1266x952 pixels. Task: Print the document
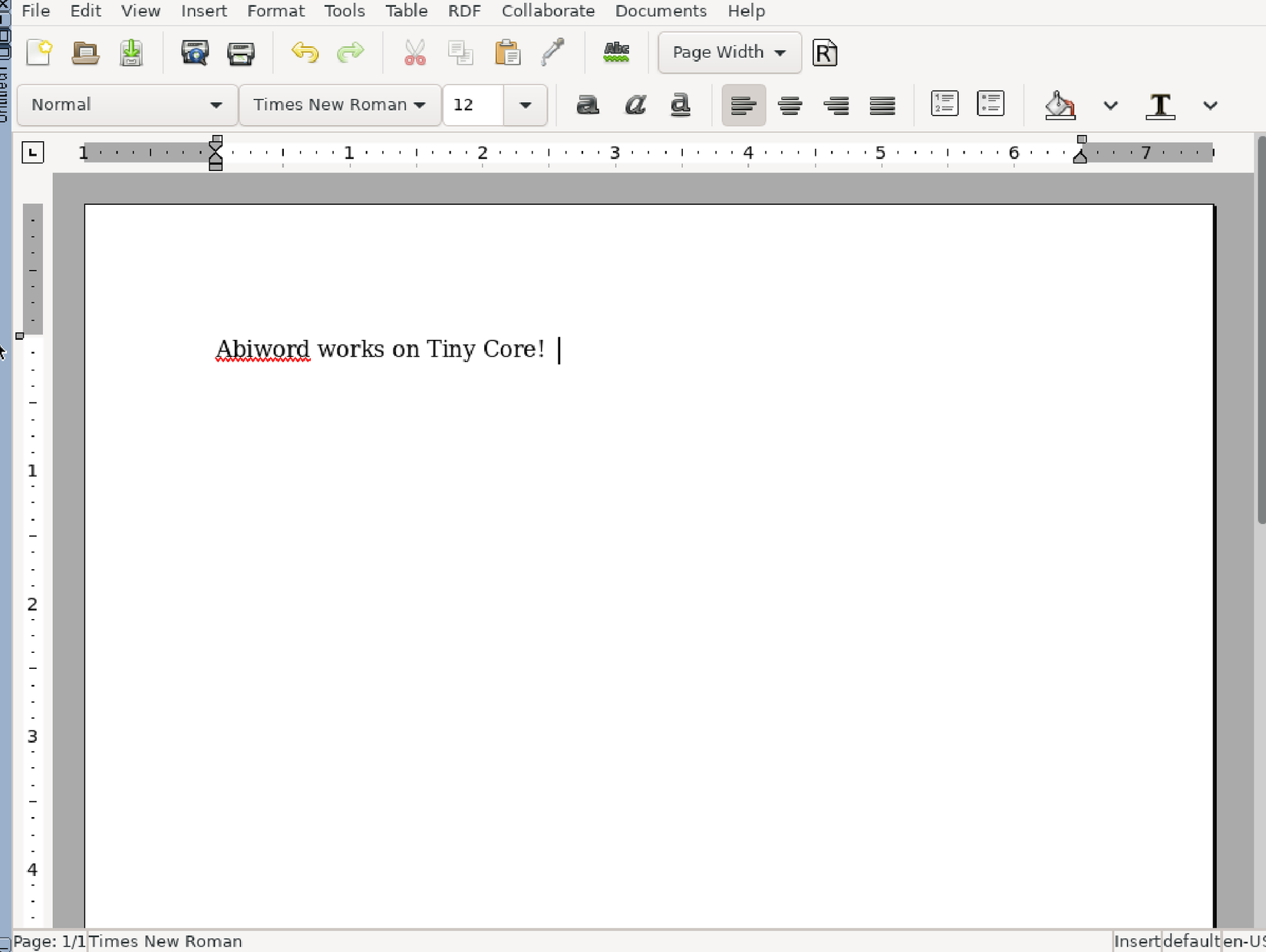(x=241, y=53)
